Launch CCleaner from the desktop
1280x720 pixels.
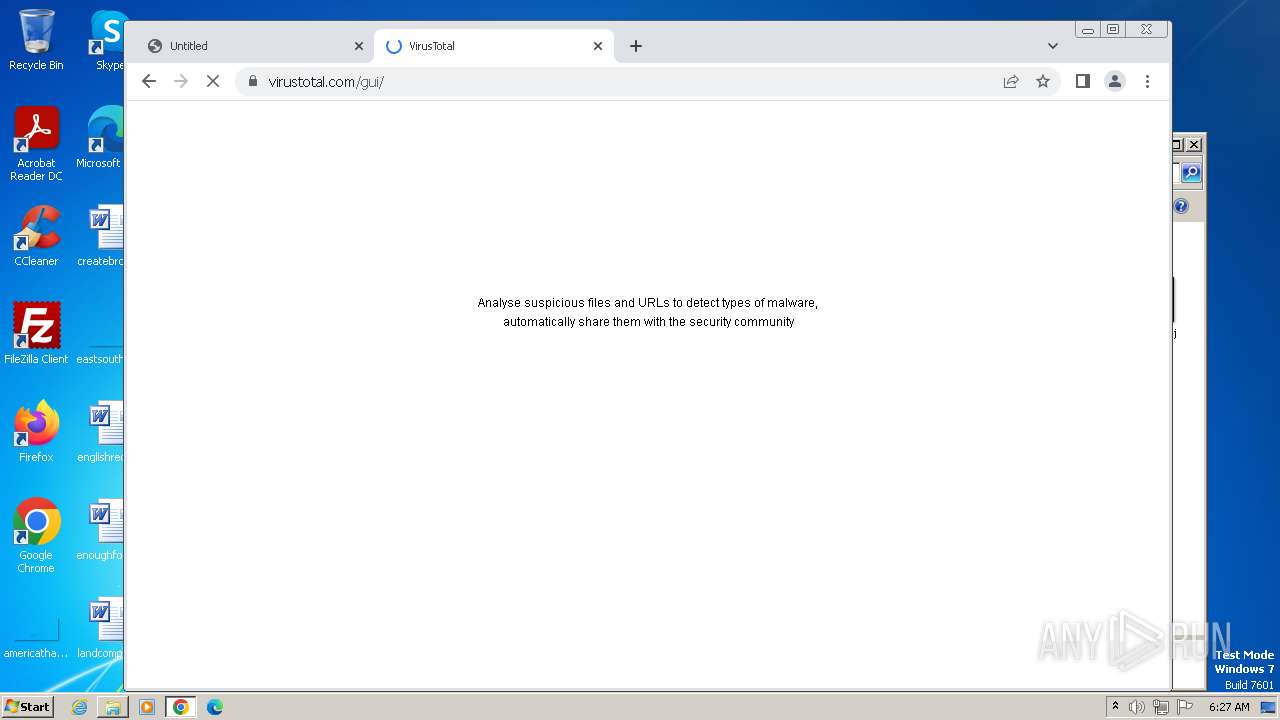[36, 236]
